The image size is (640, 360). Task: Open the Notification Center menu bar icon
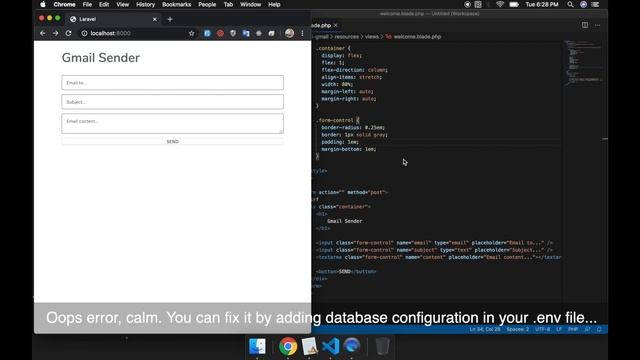(x=596, y=4)
